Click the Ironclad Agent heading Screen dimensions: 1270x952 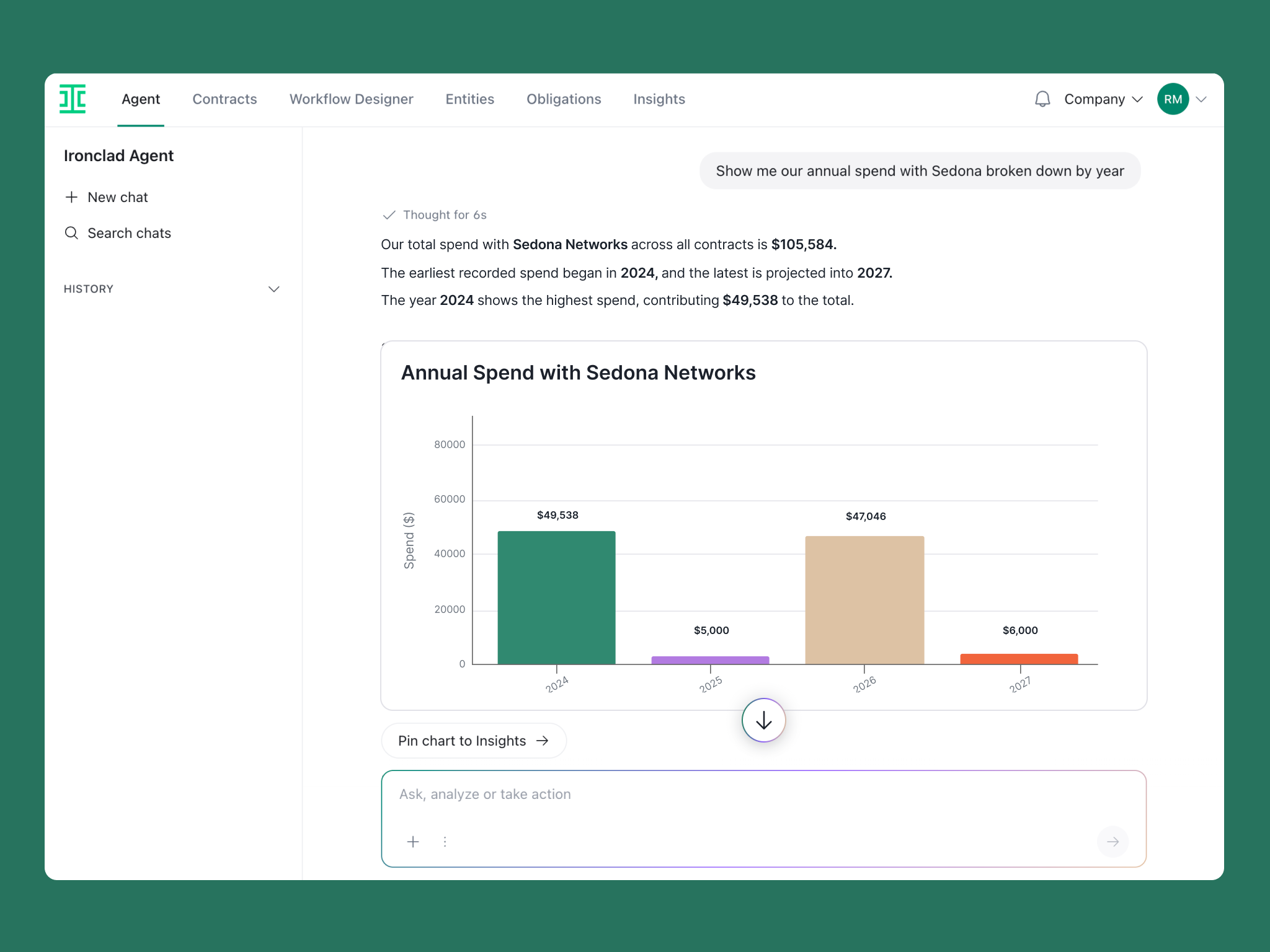(x=118, y=156)
